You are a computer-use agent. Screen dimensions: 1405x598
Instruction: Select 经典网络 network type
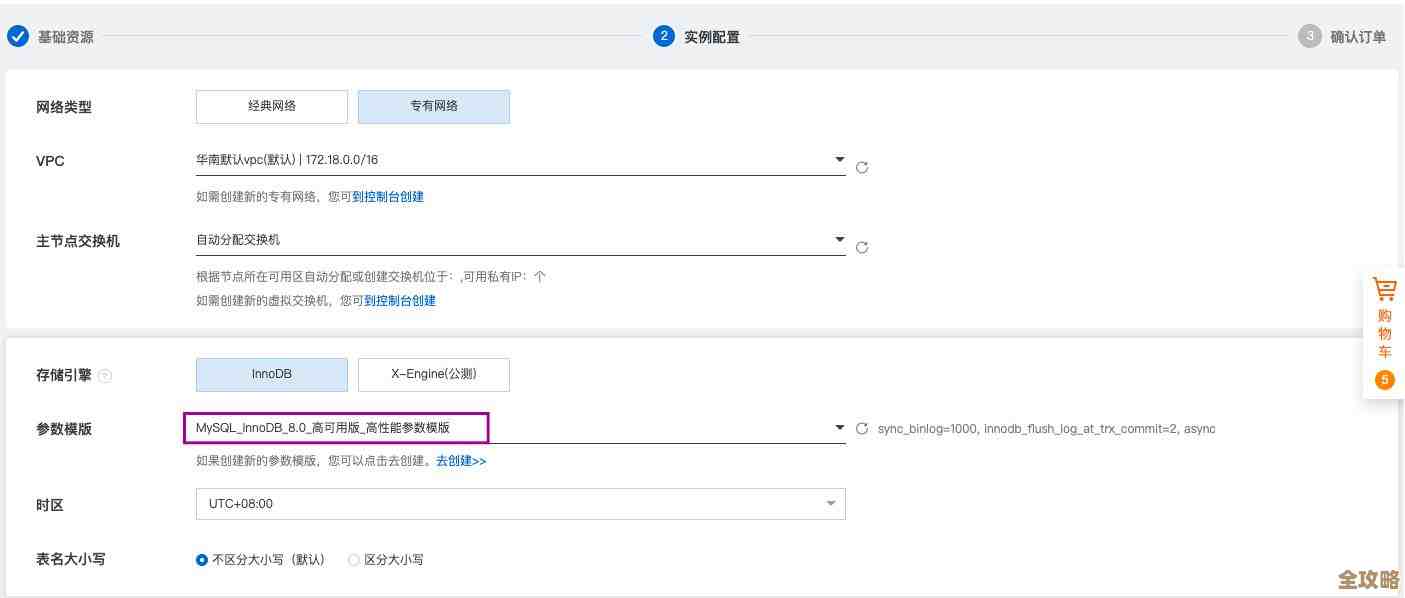point(271,106)
